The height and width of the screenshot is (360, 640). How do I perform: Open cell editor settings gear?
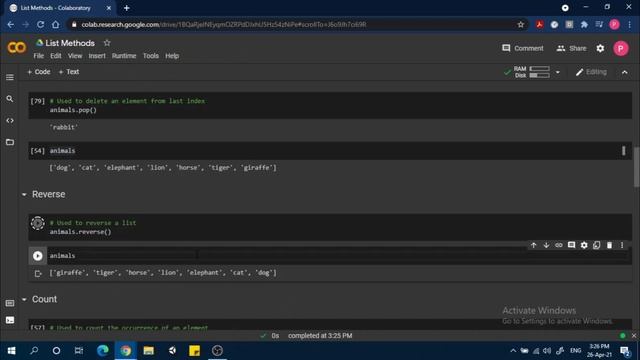coord(584,245)
